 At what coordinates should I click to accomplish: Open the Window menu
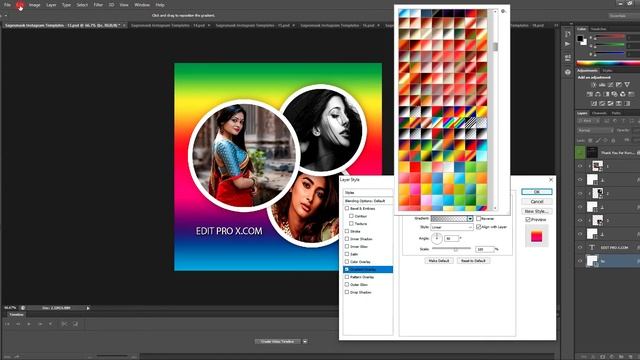click(x=142, y=5)
